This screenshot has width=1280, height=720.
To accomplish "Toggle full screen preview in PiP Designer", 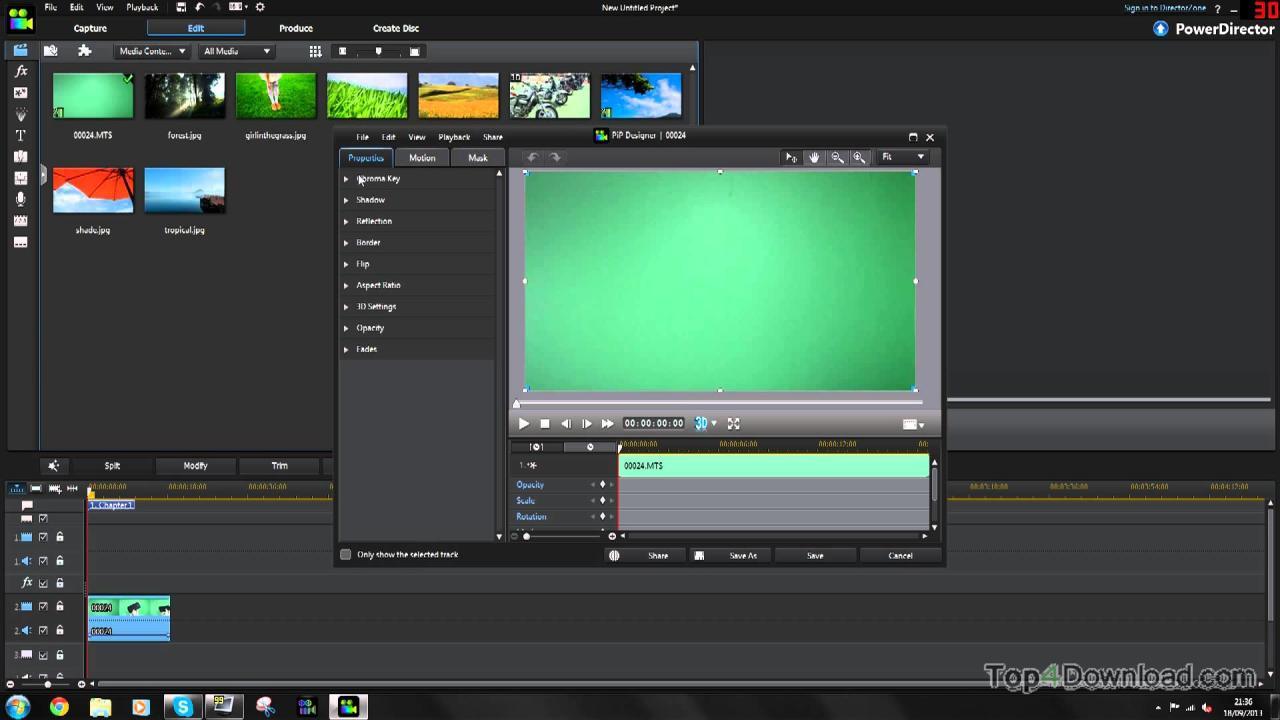I will coord(733,424).
